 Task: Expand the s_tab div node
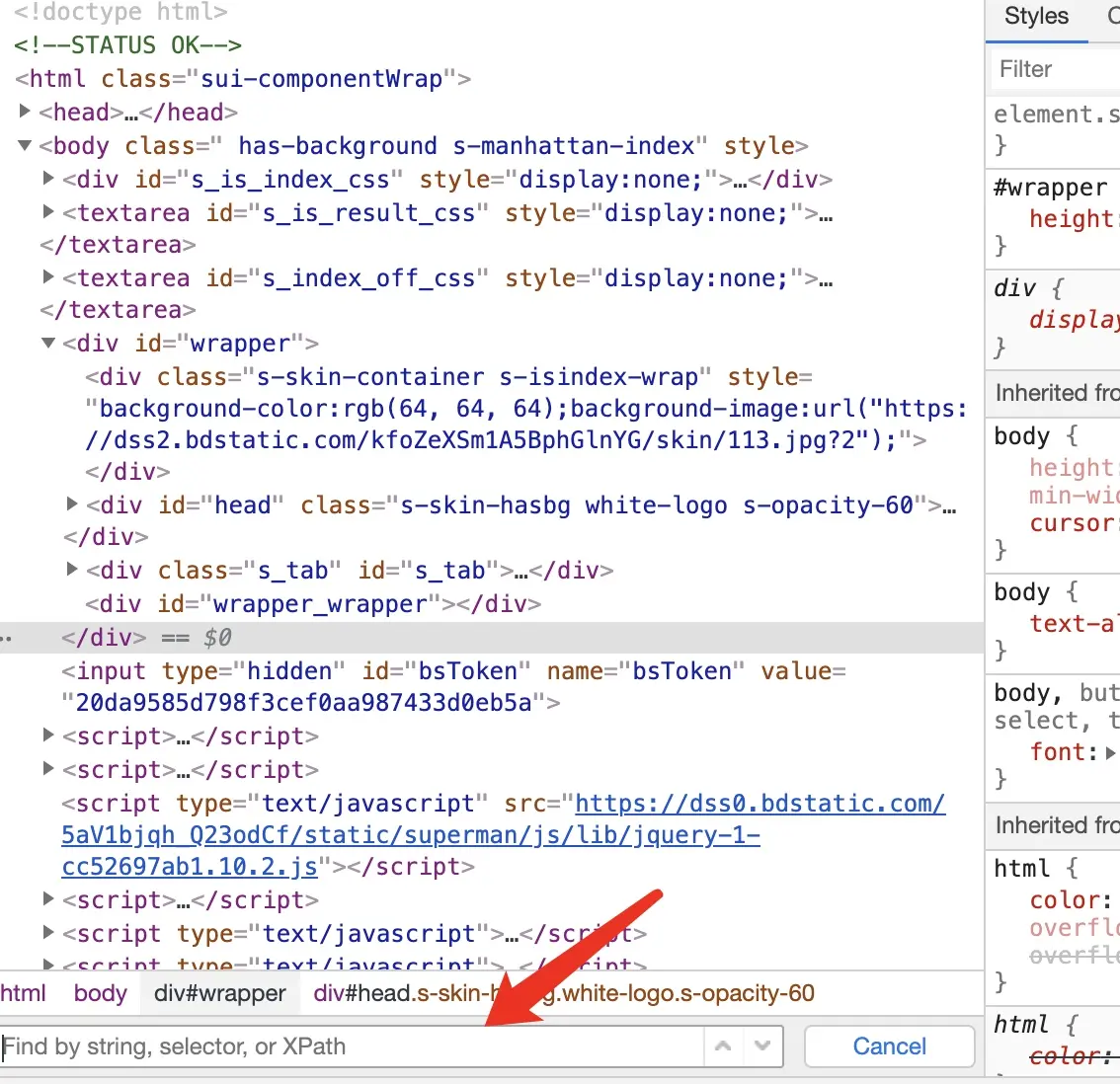tap(71, 569)
